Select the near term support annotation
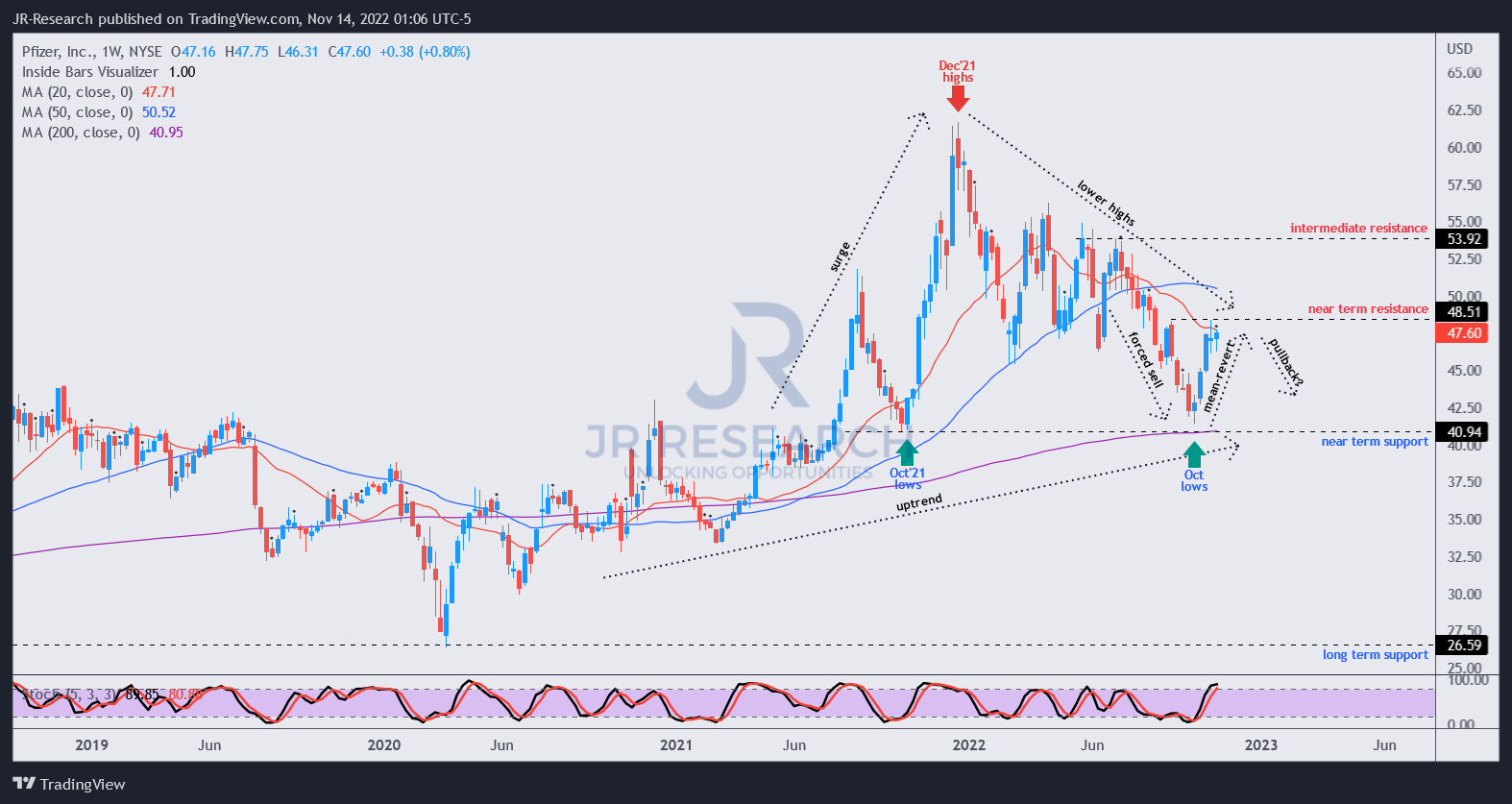Viewport: 1512px width, 804px height. [x=1375, y=442]
